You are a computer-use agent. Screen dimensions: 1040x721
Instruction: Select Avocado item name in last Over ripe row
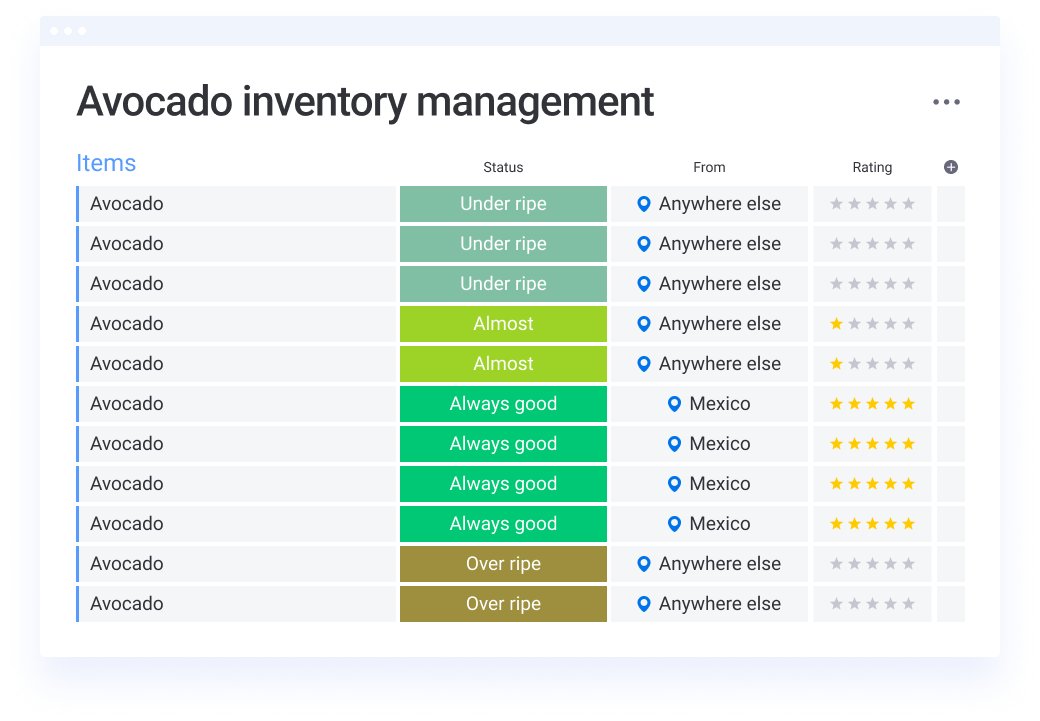(x=127, y=604)
